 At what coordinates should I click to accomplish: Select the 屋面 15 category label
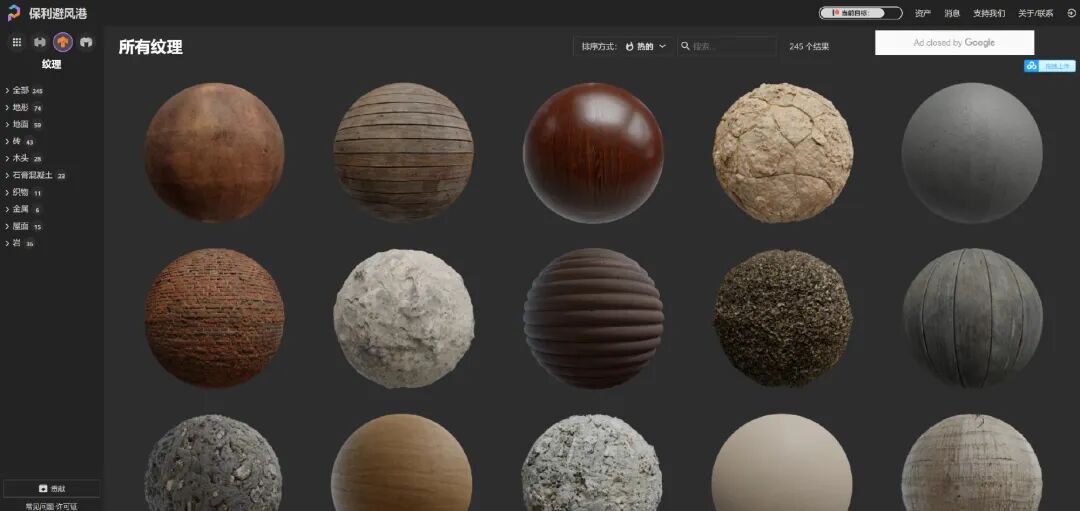pyautogui.click(x=28, y=226)
